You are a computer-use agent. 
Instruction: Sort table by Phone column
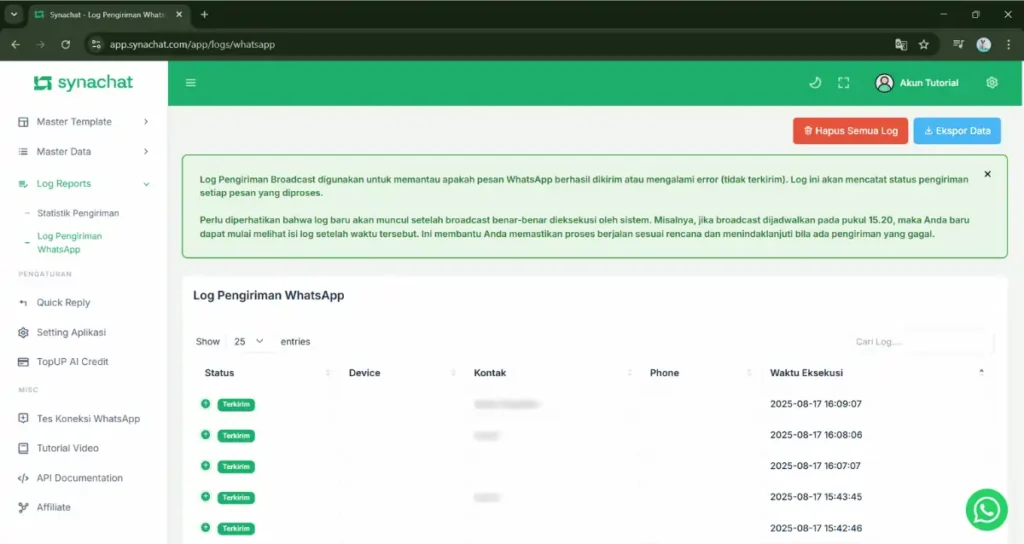[x=700, y=373]
